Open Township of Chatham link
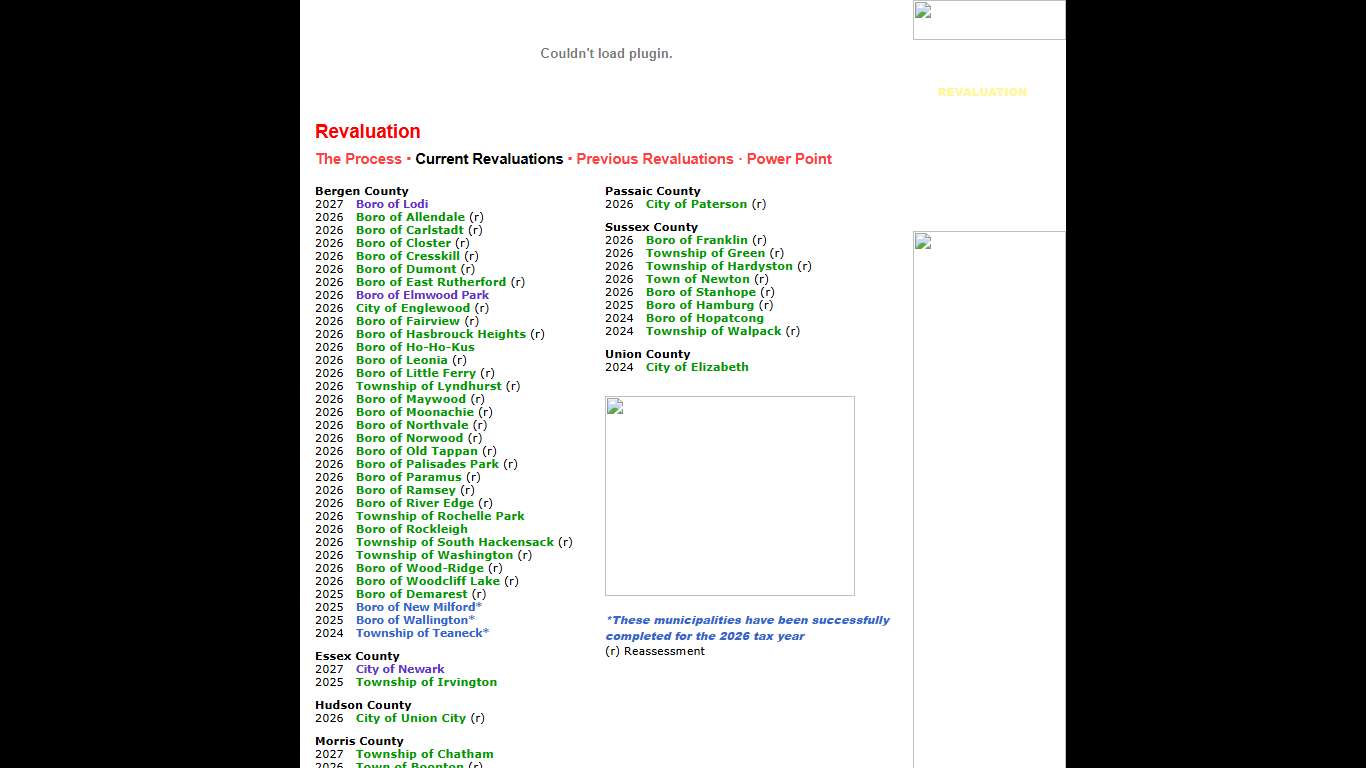The height and width of the screenshot is (768, 1366). tap(424, 754)
